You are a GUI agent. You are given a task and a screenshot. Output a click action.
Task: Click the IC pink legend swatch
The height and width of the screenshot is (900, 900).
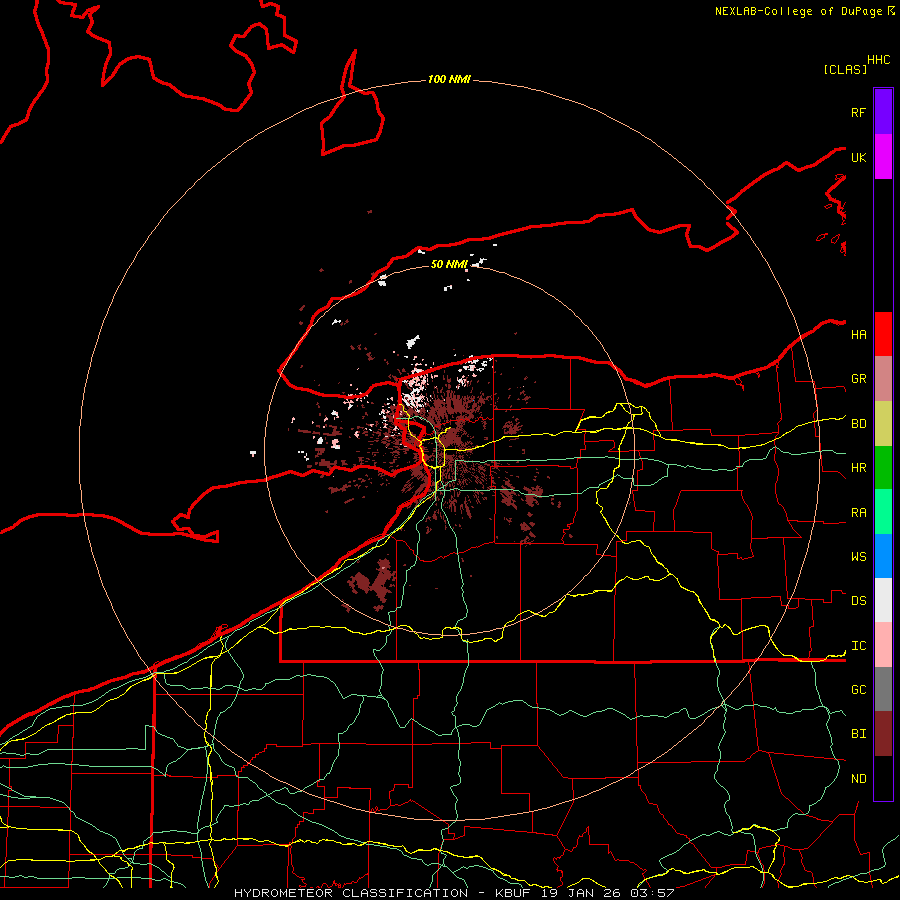pos(883,645)
